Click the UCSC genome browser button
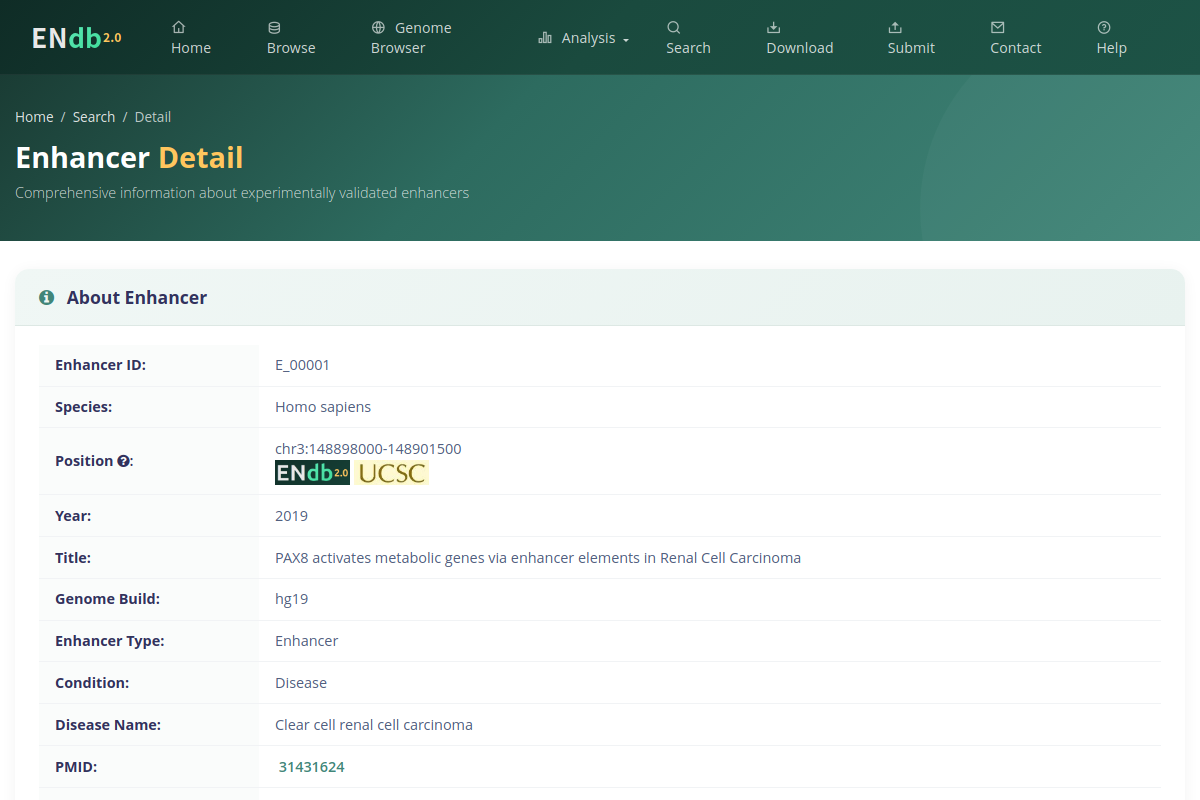The image size is (1200, 800). pos(392,473)
